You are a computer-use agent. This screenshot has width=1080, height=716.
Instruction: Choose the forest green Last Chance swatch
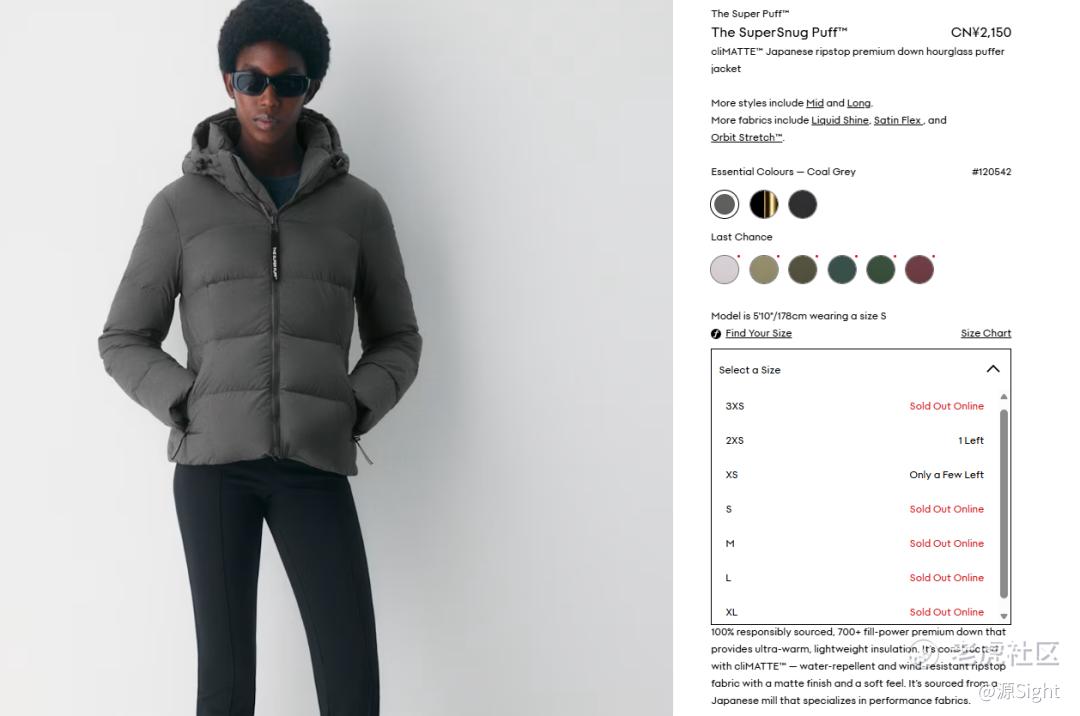(880, 269)
